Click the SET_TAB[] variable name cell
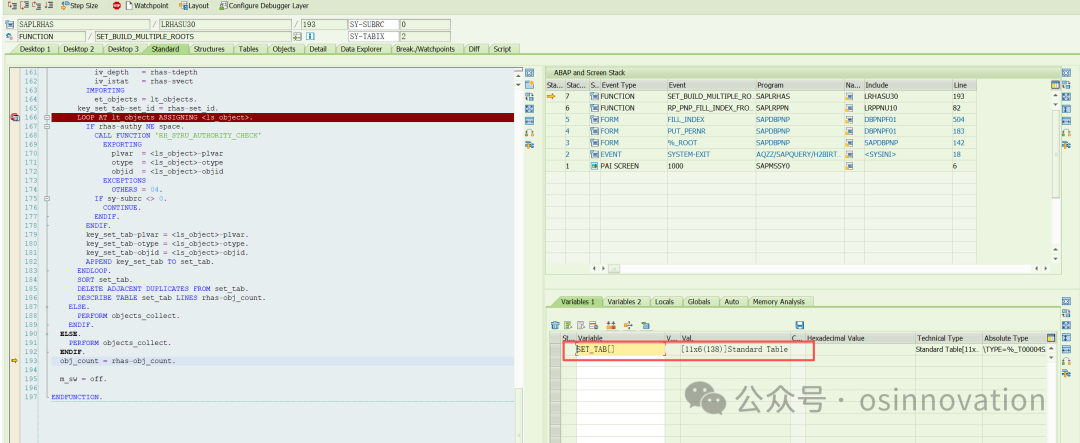Image resolution: width=1080 pixels, height=443 pixels. (x=620, y=349)
